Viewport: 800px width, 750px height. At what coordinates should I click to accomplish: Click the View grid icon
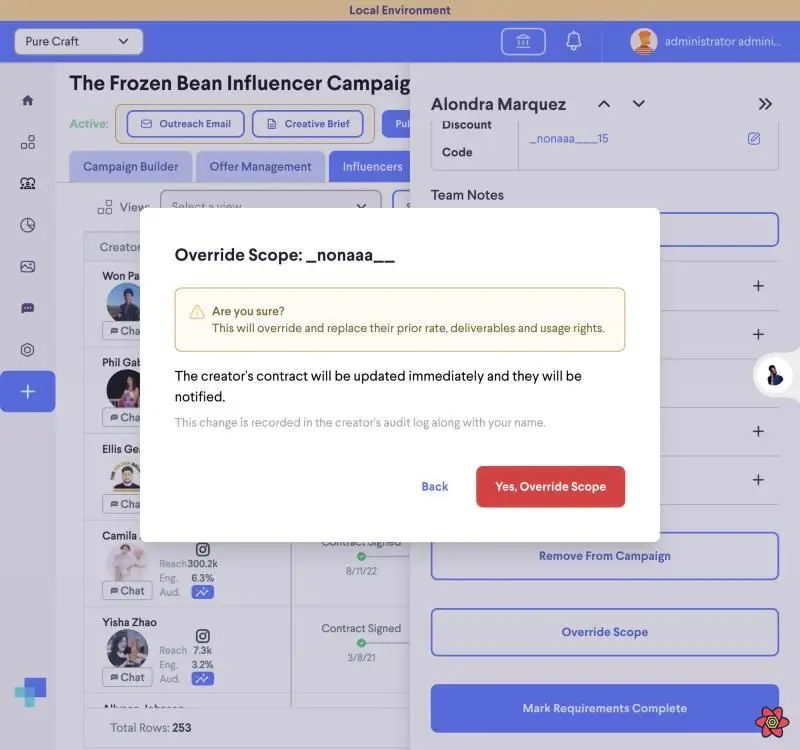105,207
